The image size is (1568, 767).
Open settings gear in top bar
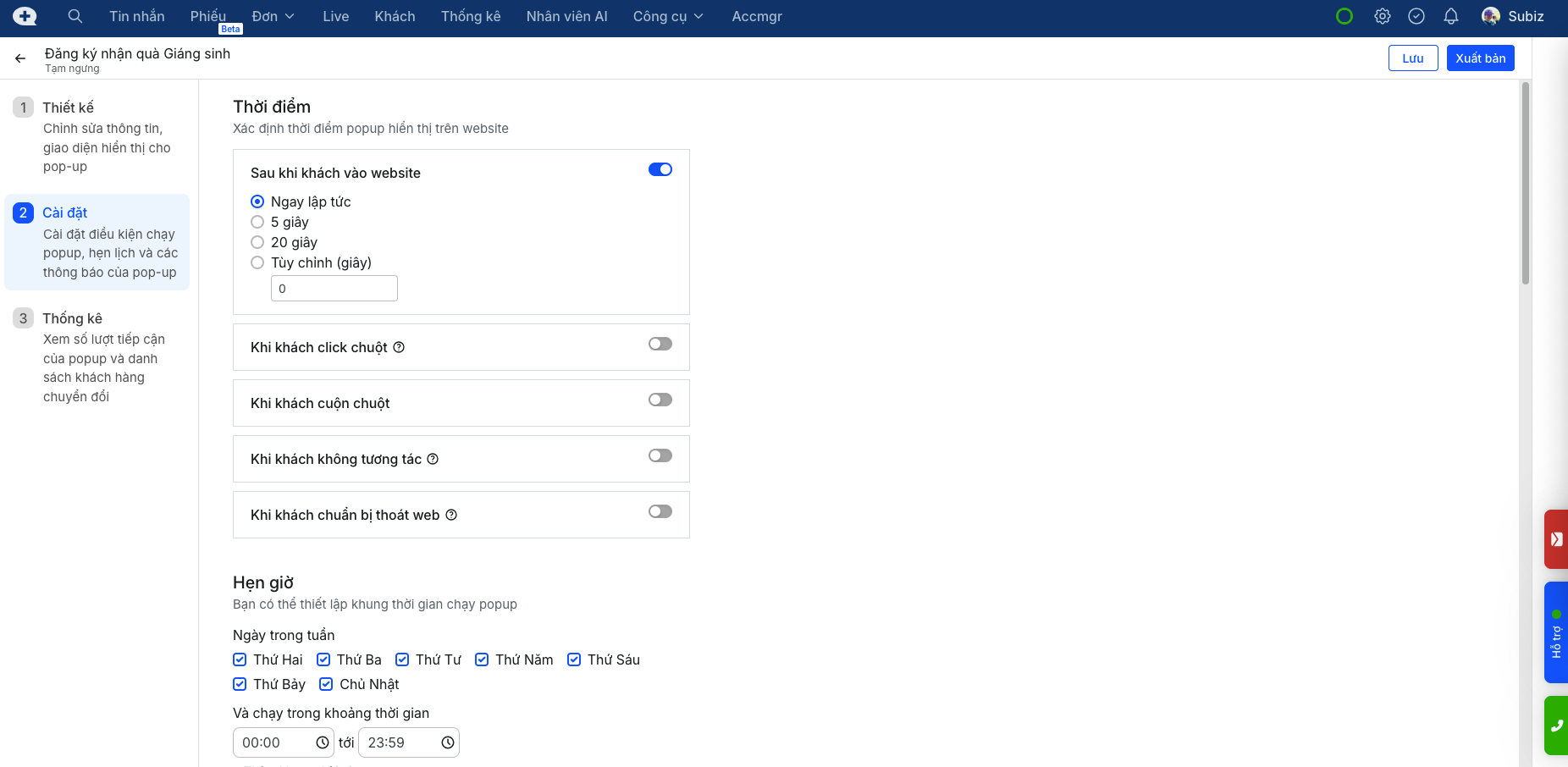coord(1383,16)
